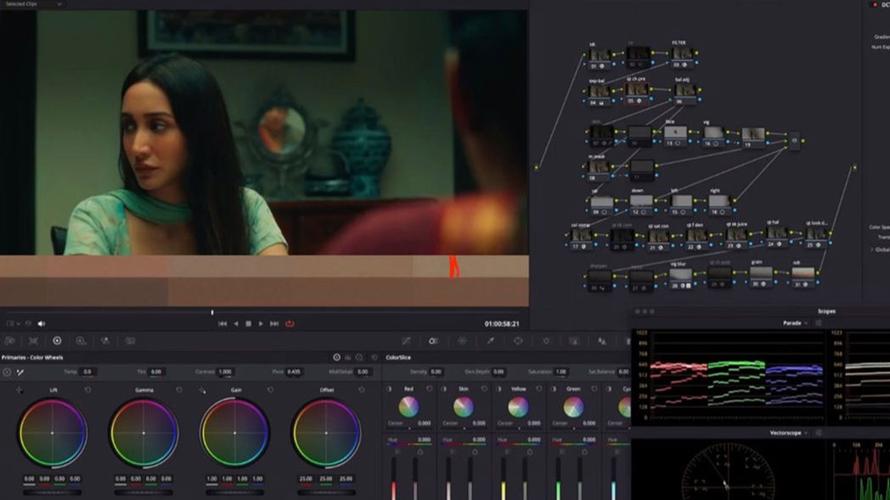
Task: Click the Lift master wheel slider
Action: click(52, 492)
